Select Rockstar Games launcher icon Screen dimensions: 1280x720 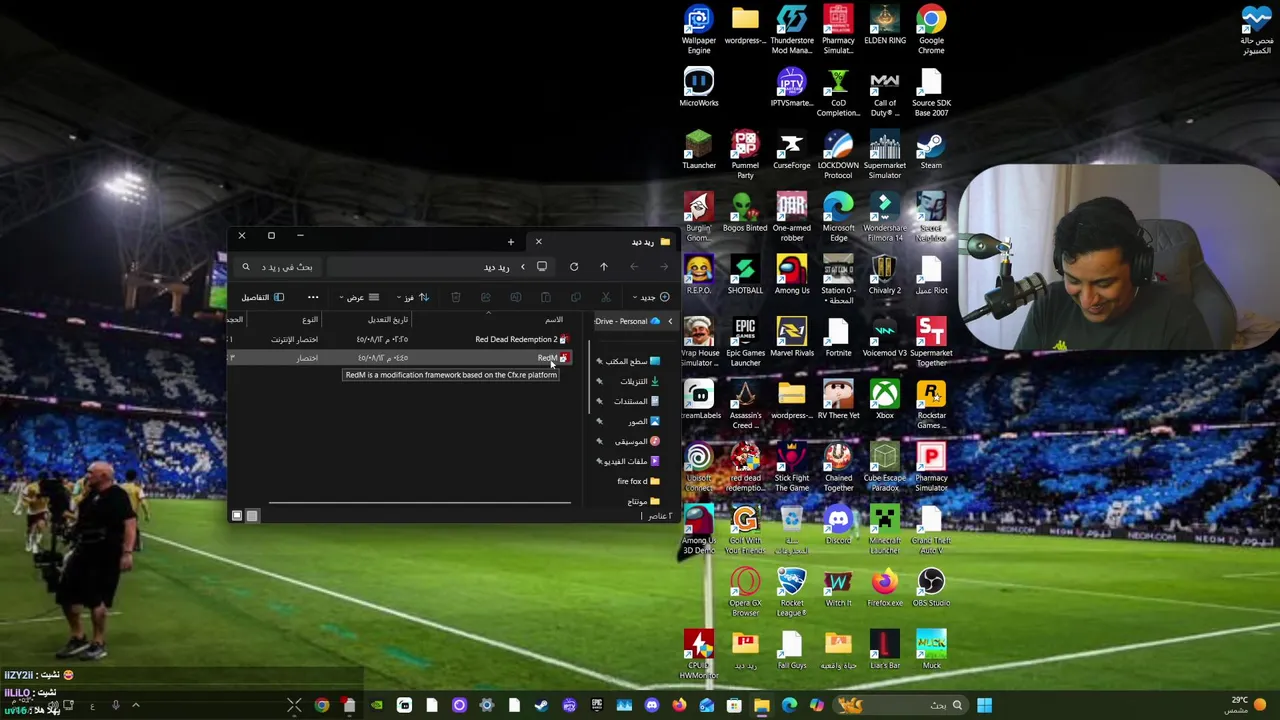click(x=931, y=404)
